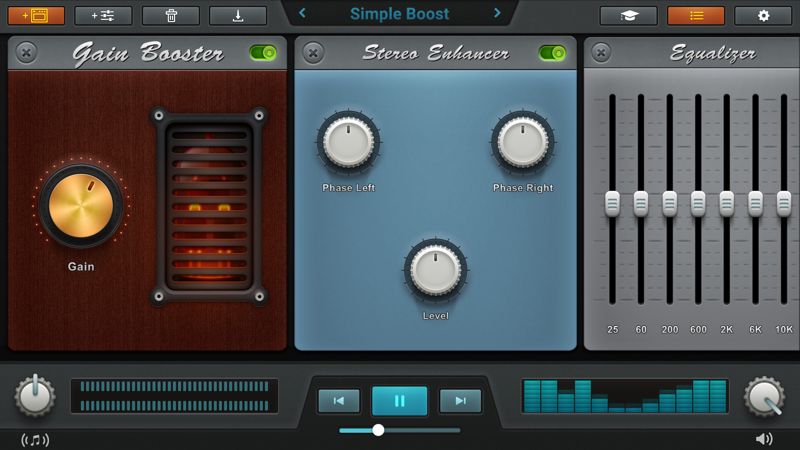
Task: Click the playback progress slider handle
Action: click(378, 430)
